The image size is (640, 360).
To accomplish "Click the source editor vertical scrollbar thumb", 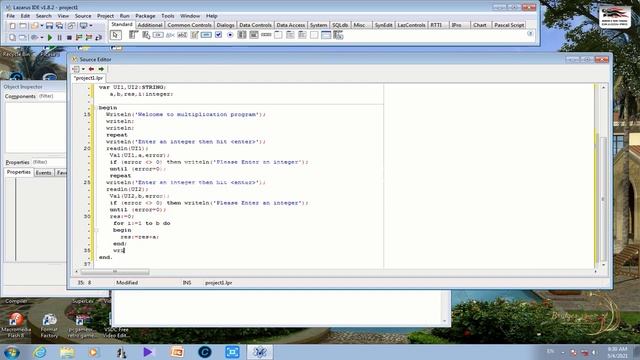I will [x=603, y=198].
